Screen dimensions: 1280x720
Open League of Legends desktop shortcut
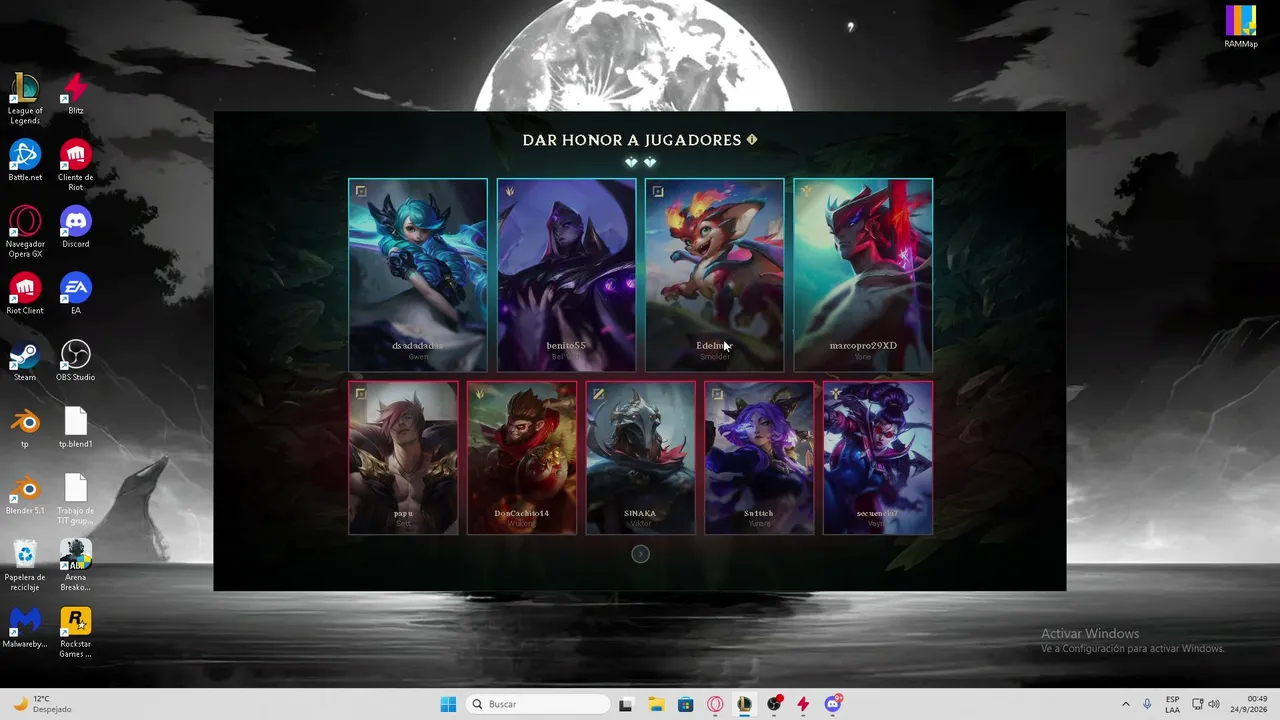point(25,99)
